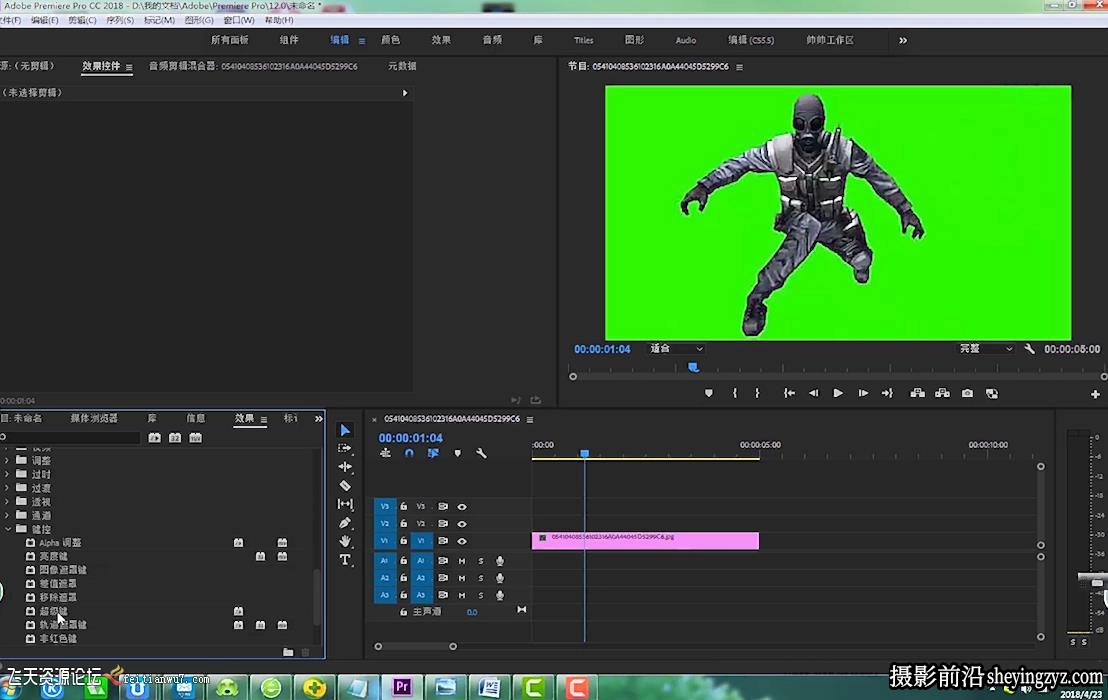
Task: Open the 适合 zoom level dropdown
Action: click(676, 349)
